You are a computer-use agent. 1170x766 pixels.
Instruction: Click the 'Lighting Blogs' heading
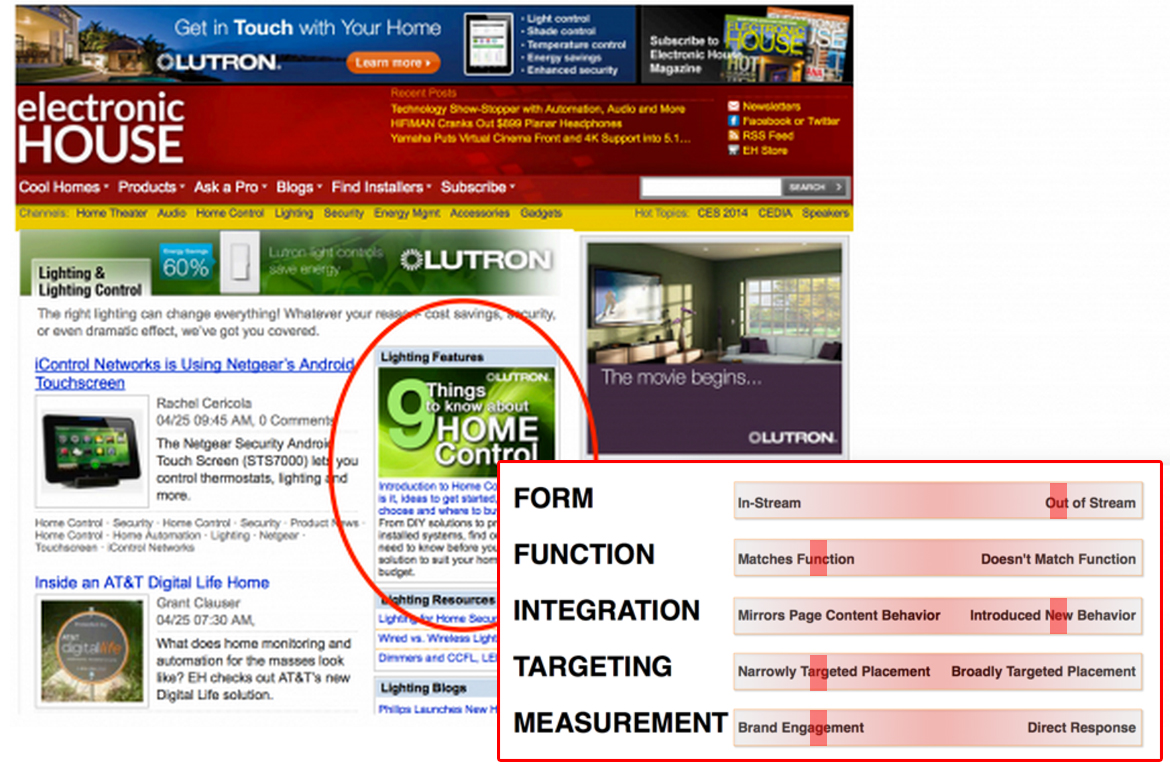(x=423, y=688)
